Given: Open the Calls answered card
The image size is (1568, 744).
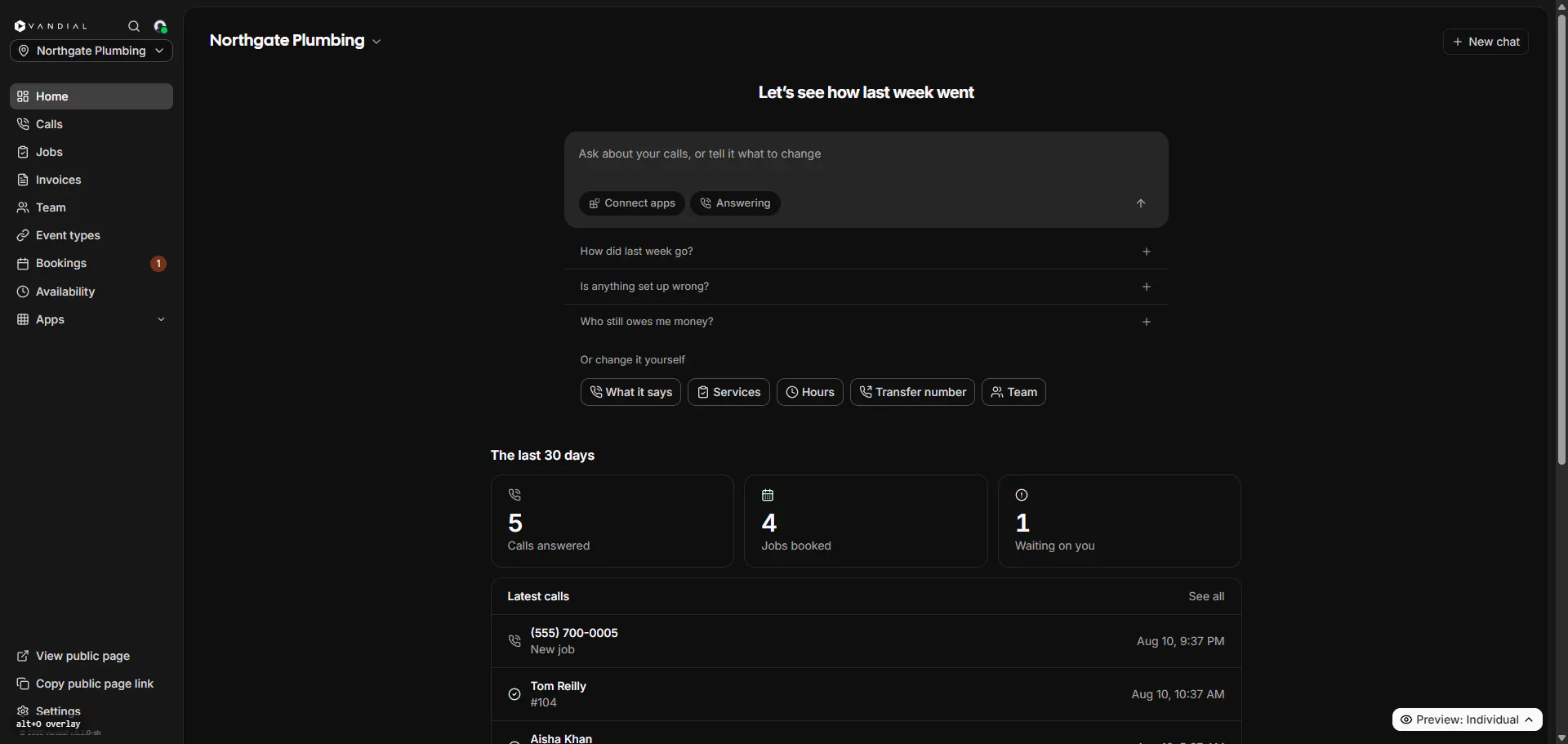Looking at the screenshot, I should 612,521.
